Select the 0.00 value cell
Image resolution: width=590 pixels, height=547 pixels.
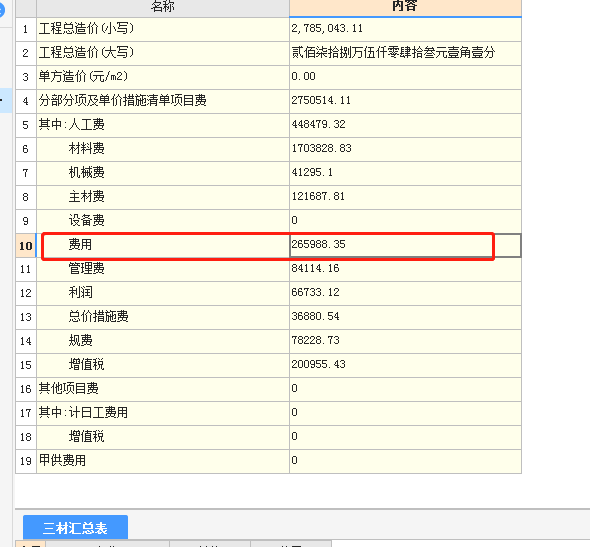405,77
